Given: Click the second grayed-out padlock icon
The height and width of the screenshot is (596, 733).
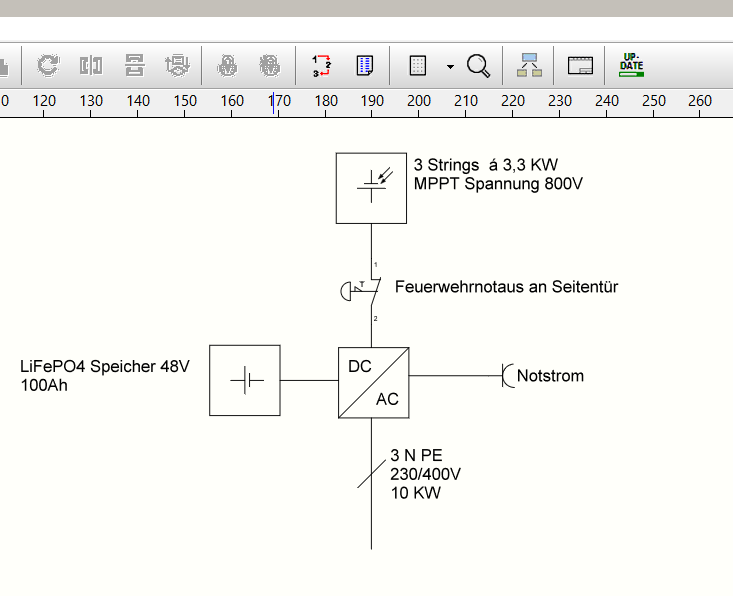Looking at the screenshot, I should (x=270, y=65).
